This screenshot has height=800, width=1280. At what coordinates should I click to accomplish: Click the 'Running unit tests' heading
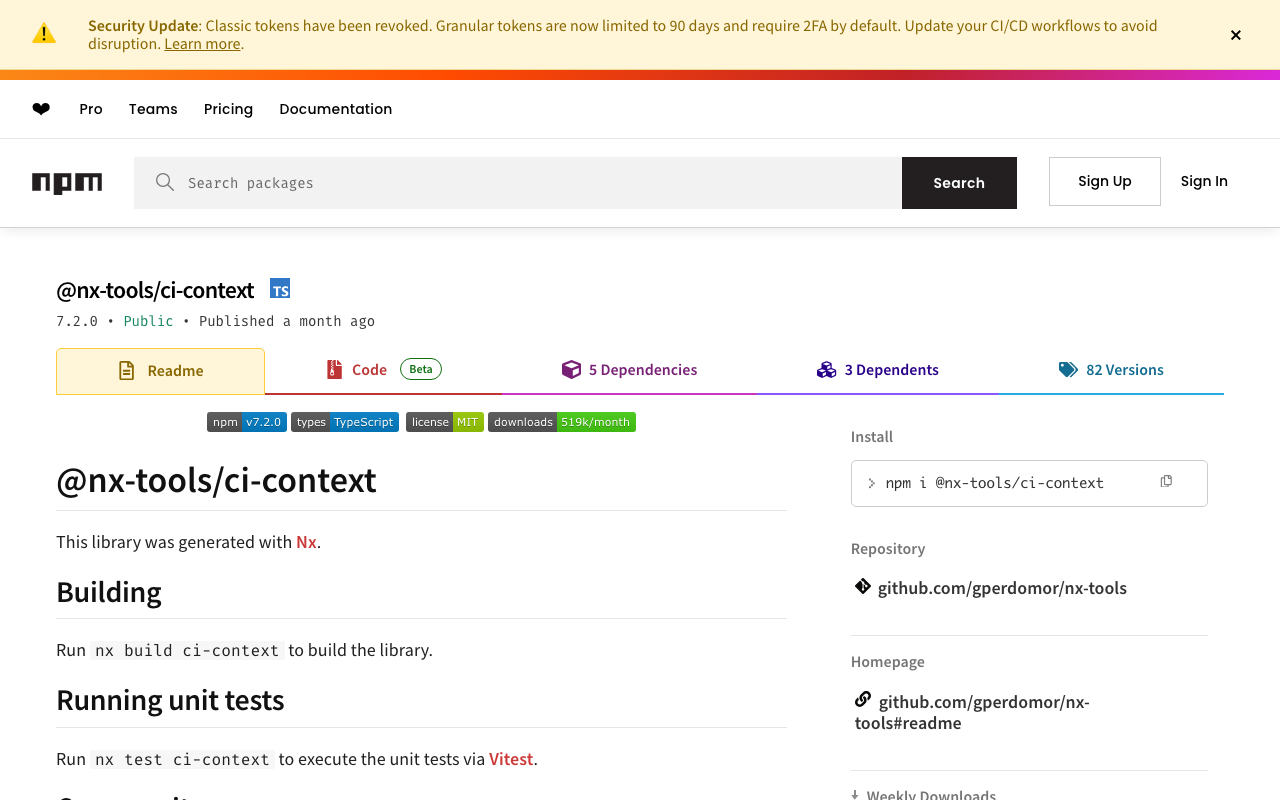pos(170,700)
